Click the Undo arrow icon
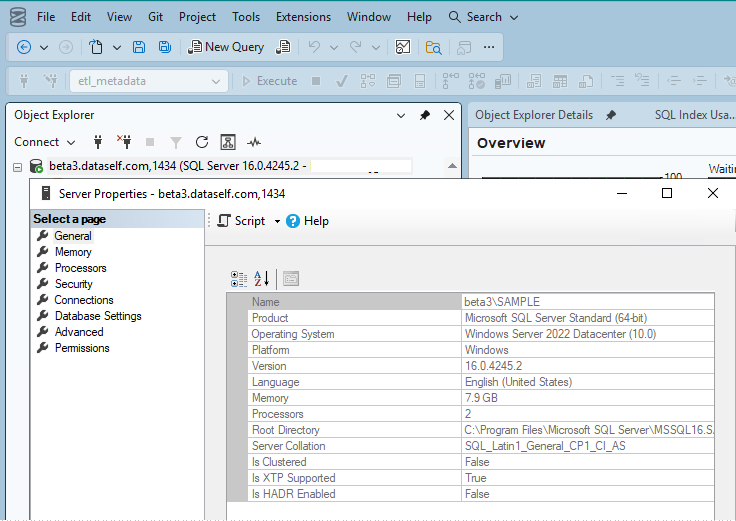 pos(314,47)
